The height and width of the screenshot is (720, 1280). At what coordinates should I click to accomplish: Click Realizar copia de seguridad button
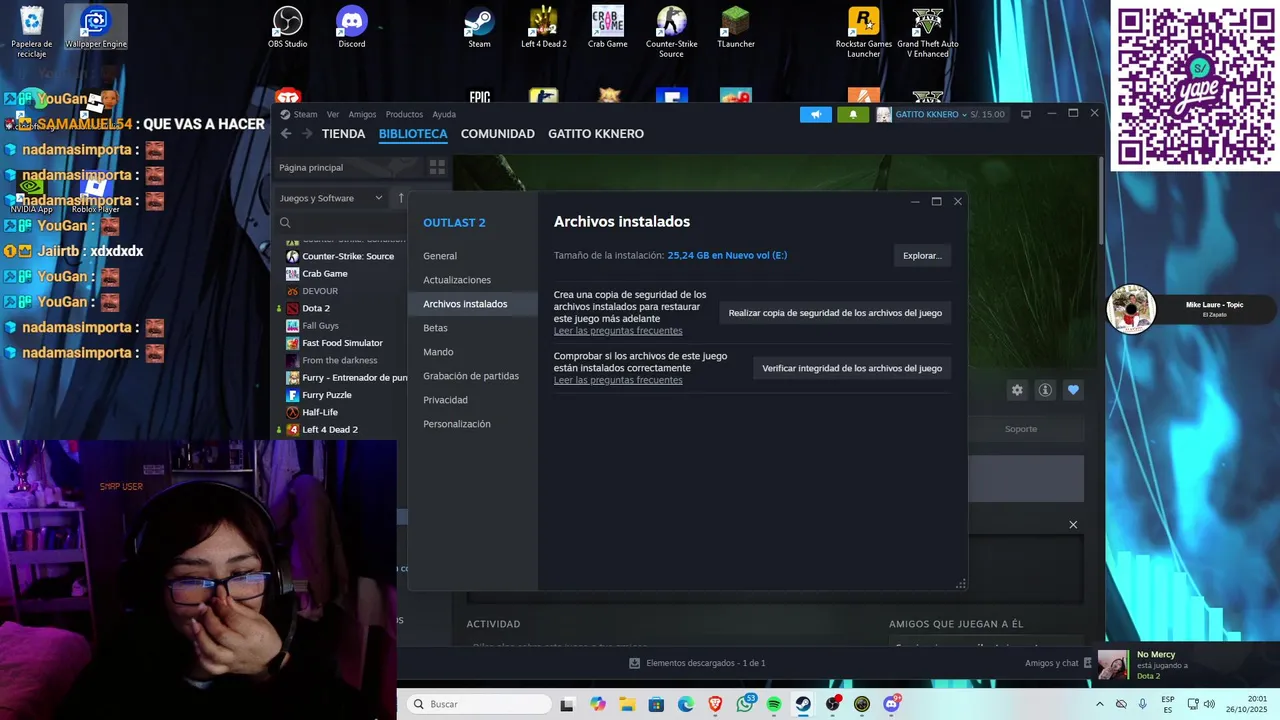coord(835,313)
